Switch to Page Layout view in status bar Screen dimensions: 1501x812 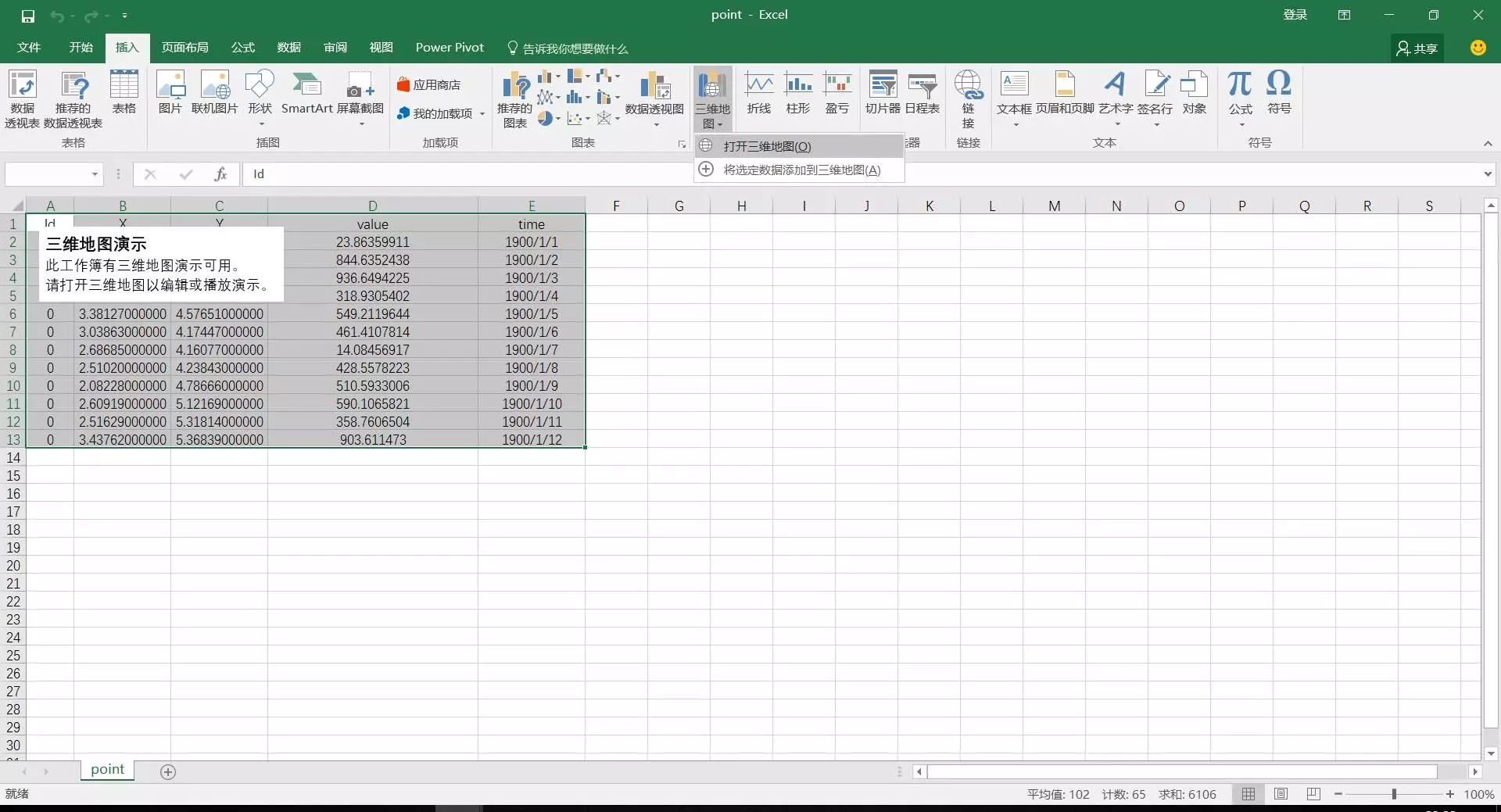click(1281, 794)
